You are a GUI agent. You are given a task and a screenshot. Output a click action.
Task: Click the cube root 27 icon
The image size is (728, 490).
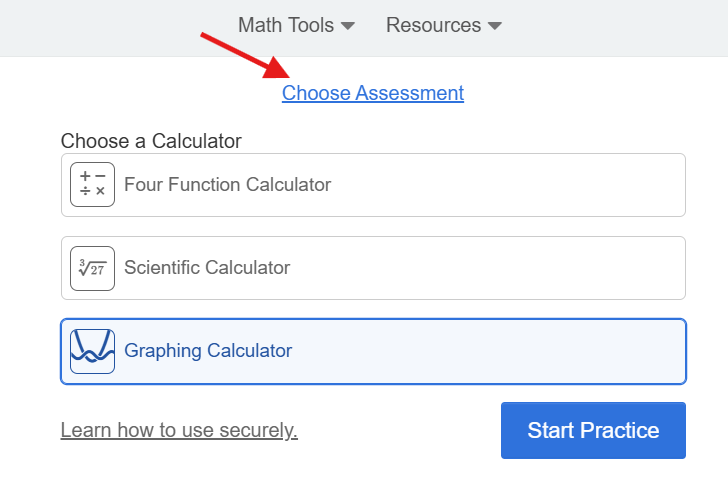[x=92, y=268]
